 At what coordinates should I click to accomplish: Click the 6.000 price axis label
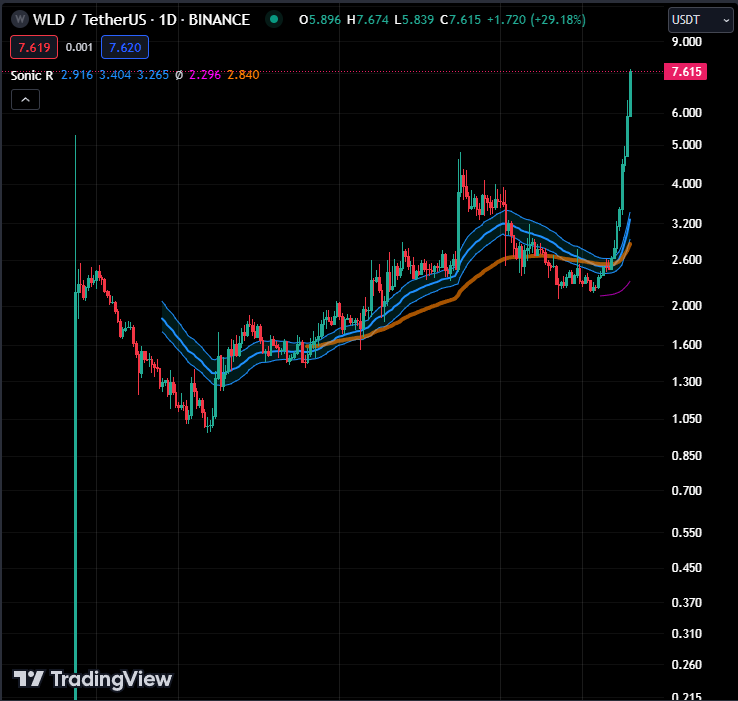point(687,113)
